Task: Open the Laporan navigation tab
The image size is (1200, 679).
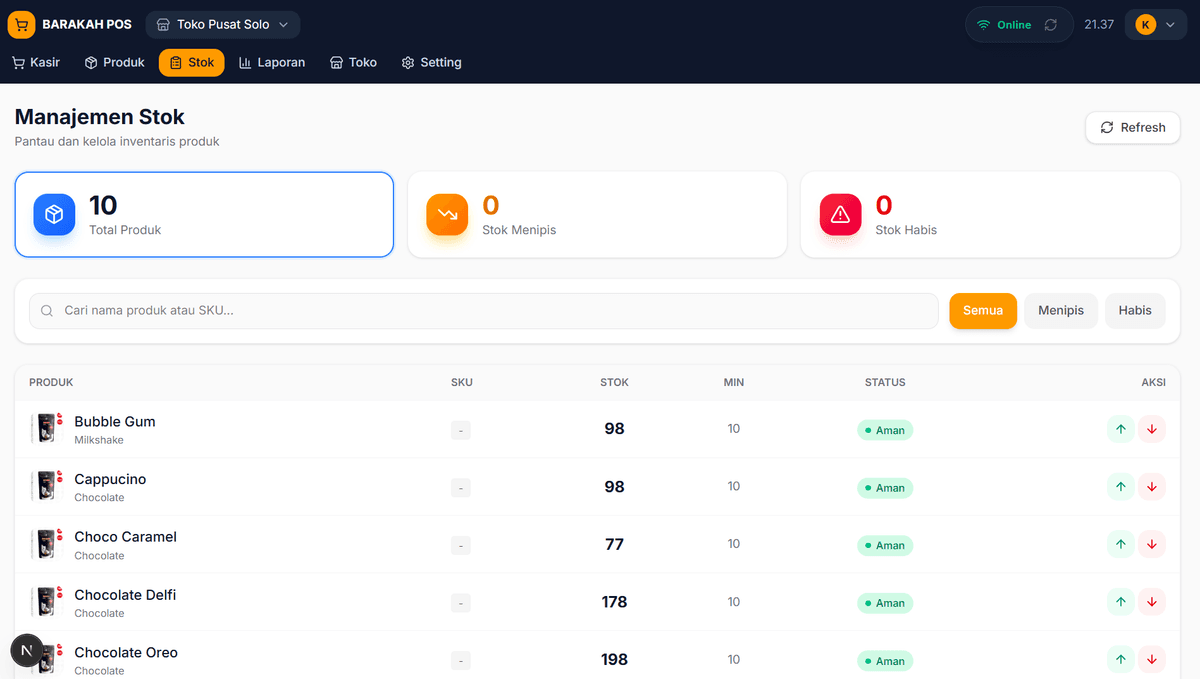Action: tap(272, 62)
